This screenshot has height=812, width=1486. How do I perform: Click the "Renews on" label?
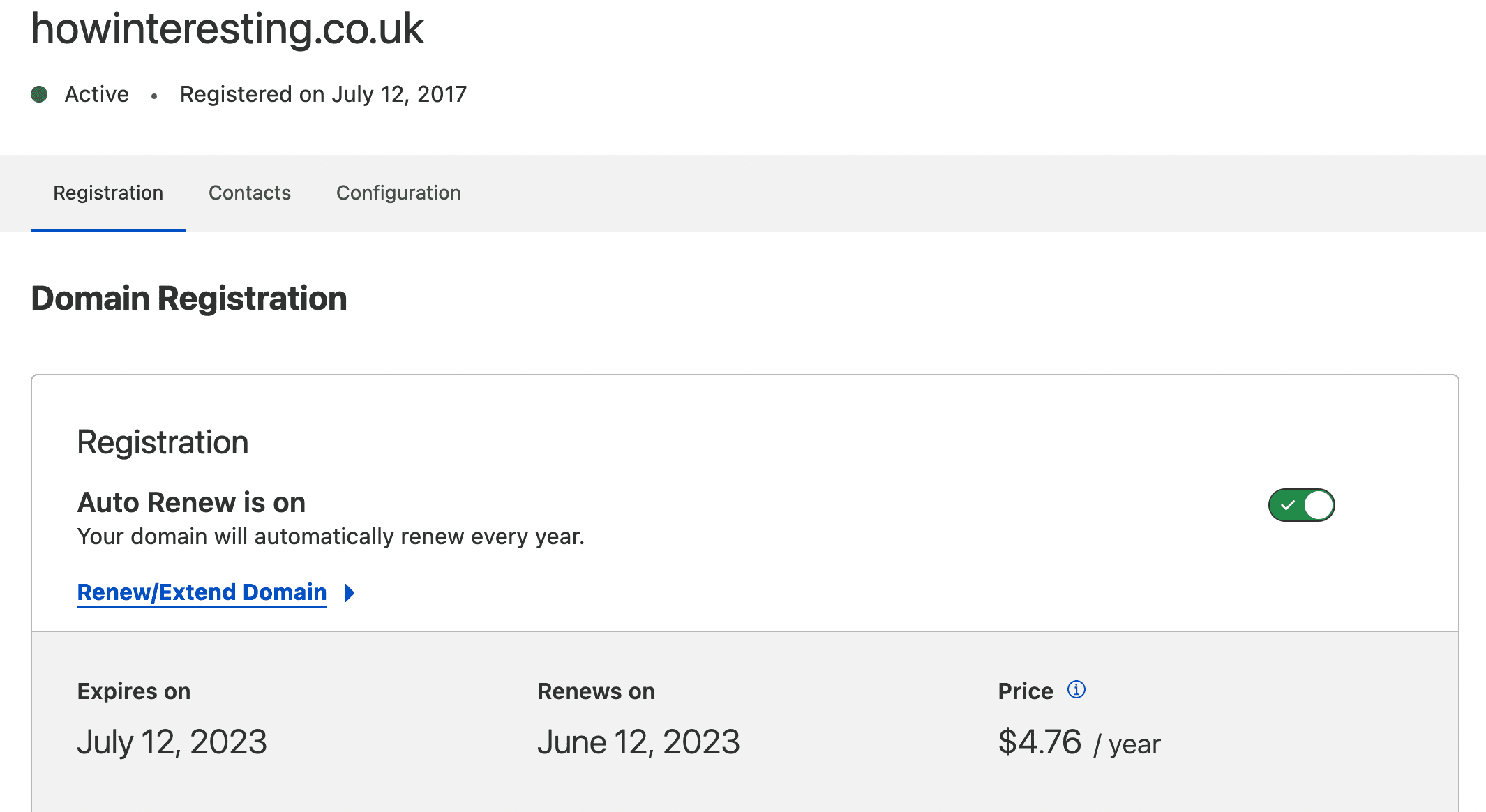596,691
